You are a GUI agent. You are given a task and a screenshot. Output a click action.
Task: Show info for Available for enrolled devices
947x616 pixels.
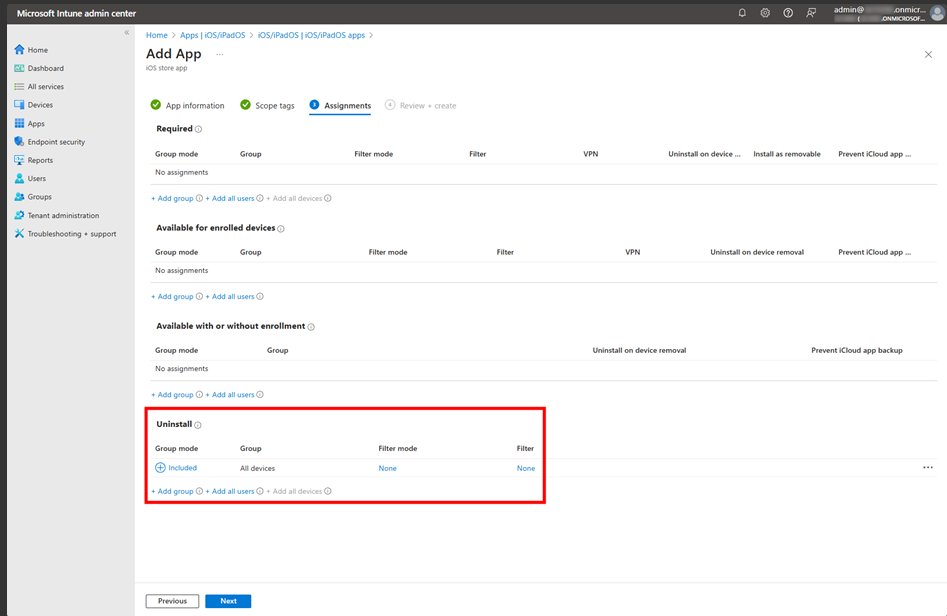pos(281,228)
